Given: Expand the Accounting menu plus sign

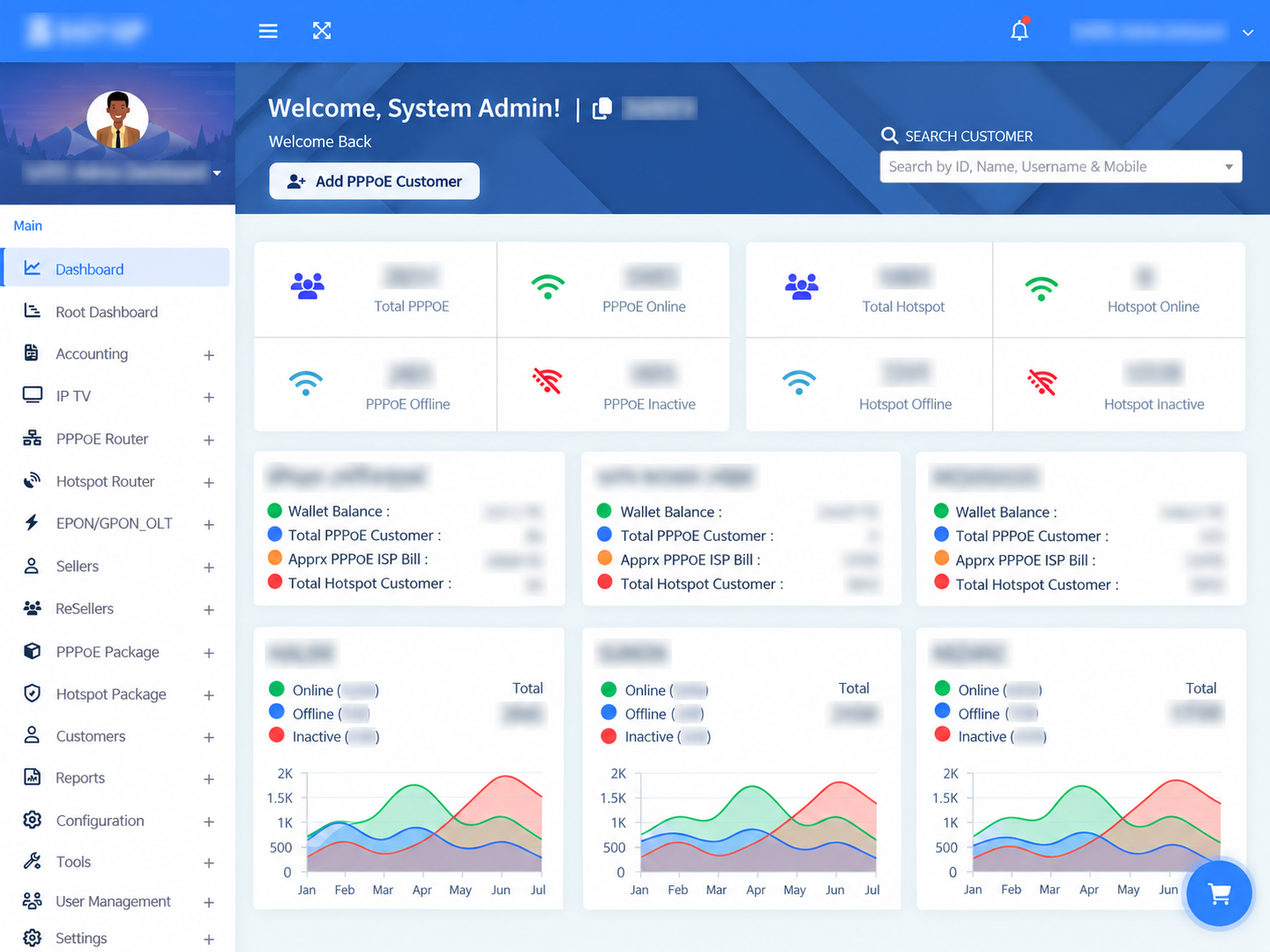Looking at the screenshot, I should (209, 355).
